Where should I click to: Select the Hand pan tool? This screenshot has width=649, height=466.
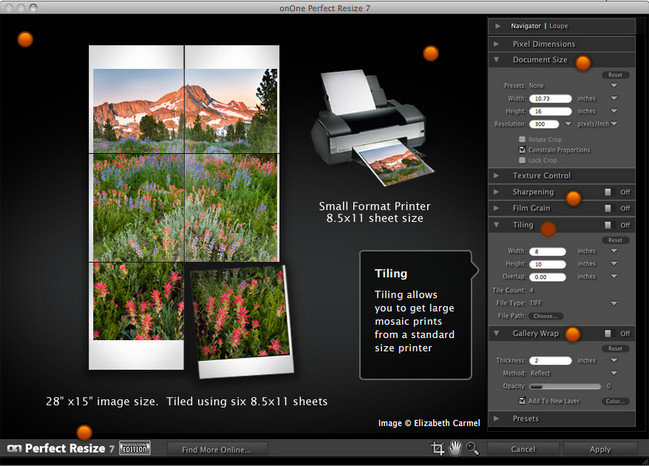(x=455, y=448)
